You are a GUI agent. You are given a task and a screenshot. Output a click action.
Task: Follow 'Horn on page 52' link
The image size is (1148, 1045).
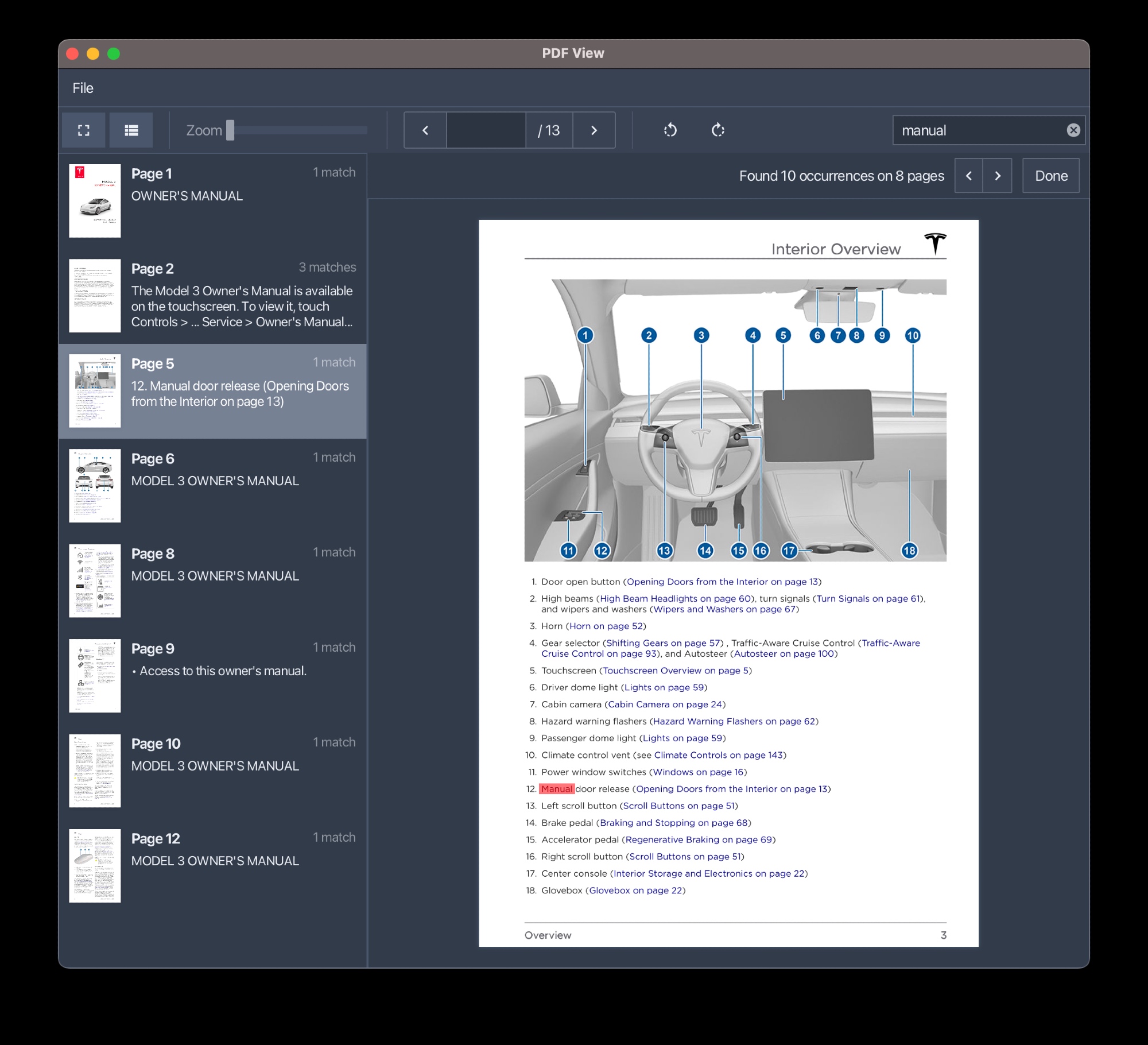coord(606,626)
